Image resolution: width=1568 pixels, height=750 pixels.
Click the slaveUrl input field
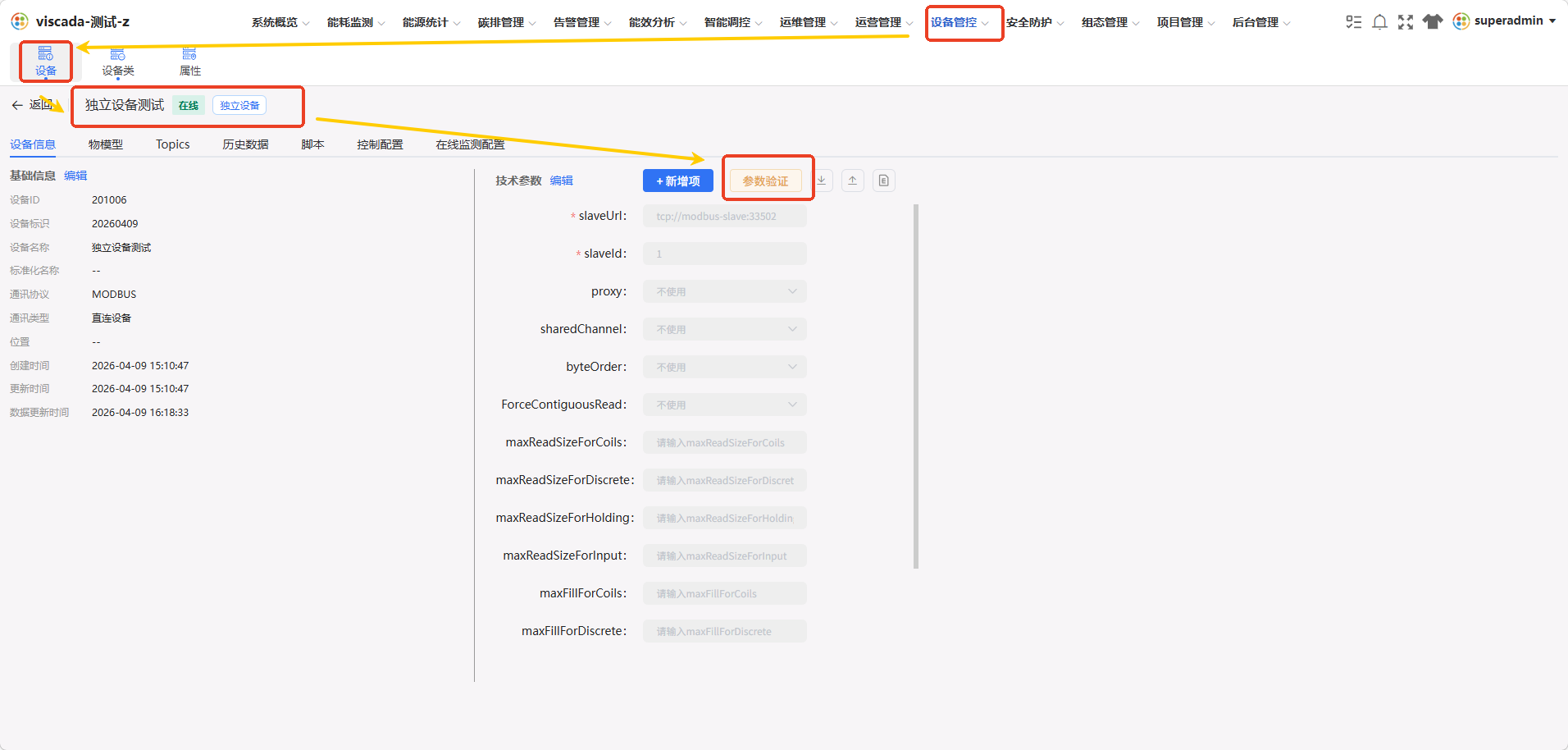(x=725, y=216)
